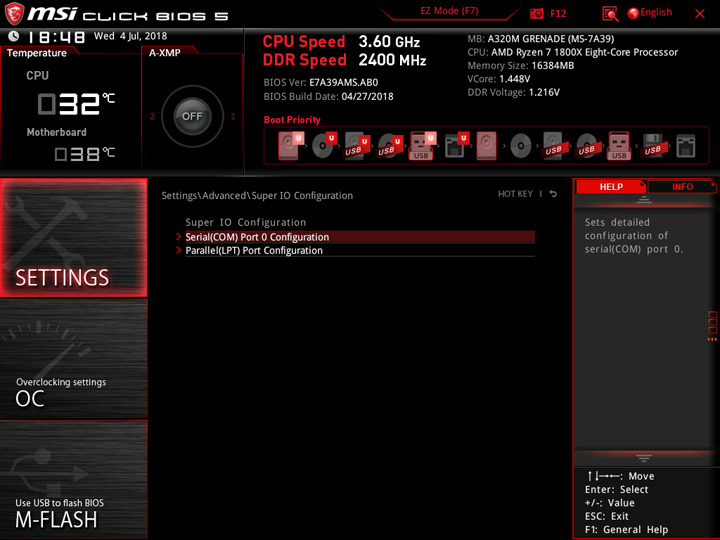
Task: Click the date Wed 4 Jul, 2018
Action: click(x=130, y=36)
